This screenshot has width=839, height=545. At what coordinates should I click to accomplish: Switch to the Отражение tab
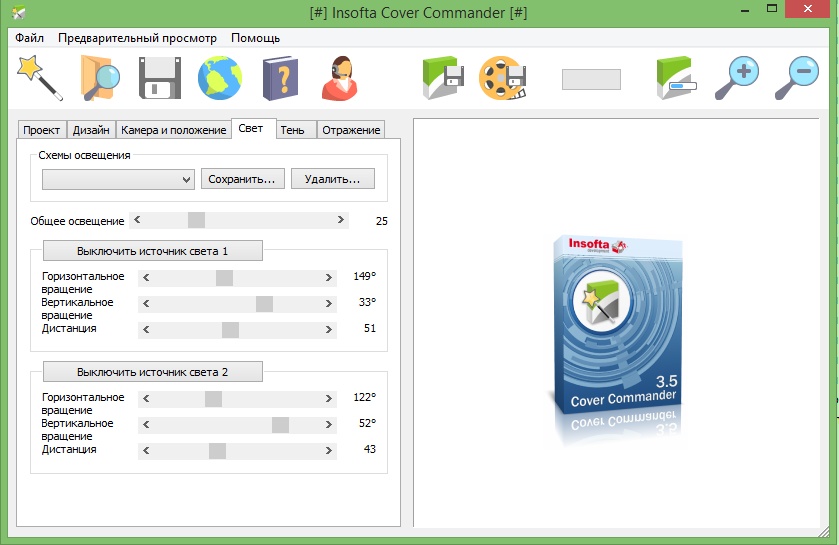point(351,130)
